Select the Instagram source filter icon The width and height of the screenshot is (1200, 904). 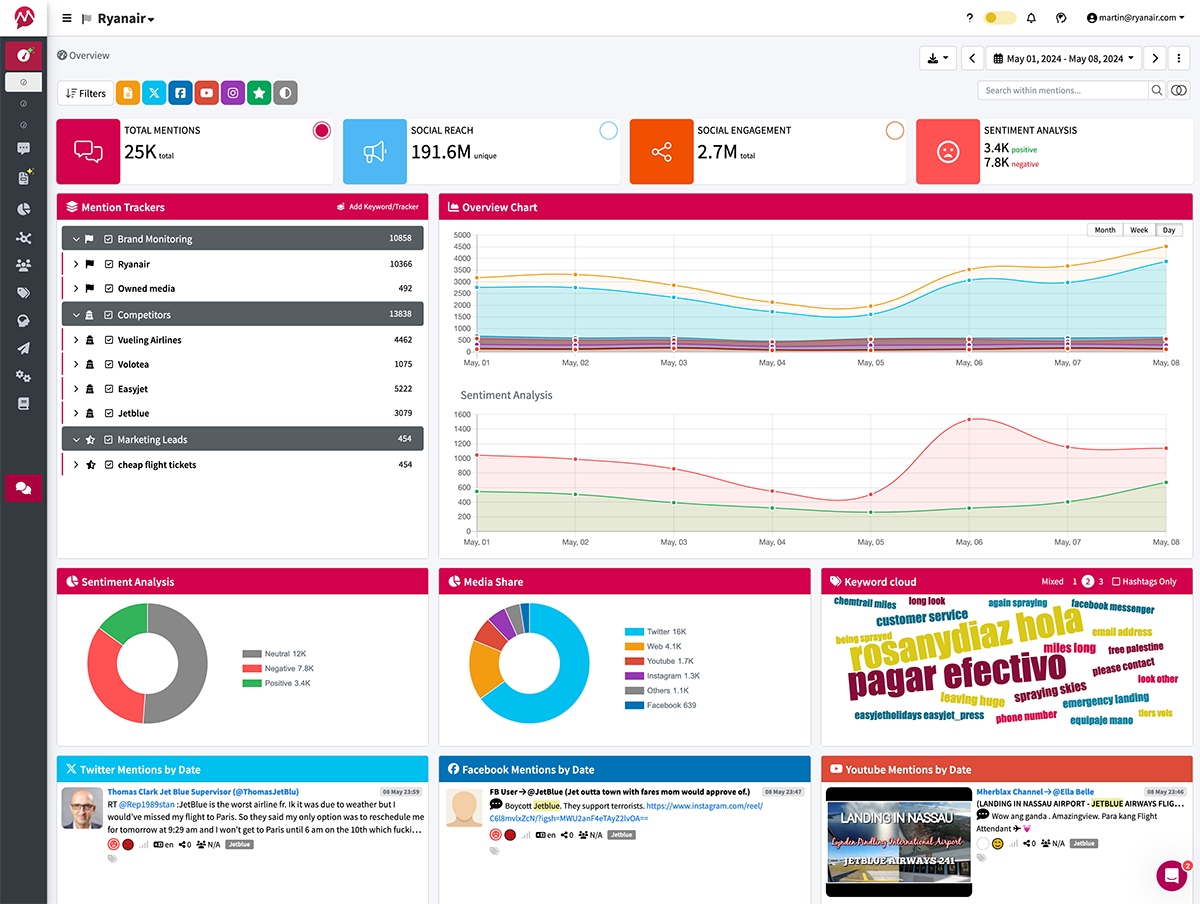pyautogui.click(x=233, y=93)
